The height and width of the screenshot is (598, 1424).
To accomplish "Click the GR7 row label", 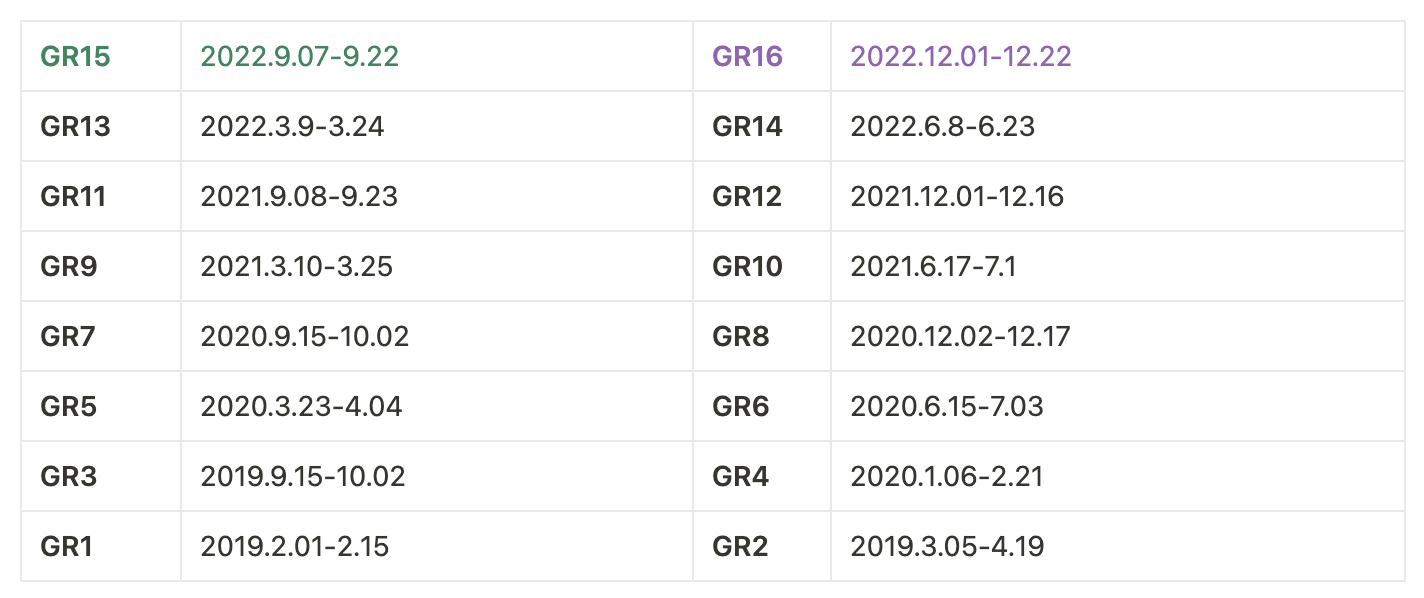I will pos(68,336).
